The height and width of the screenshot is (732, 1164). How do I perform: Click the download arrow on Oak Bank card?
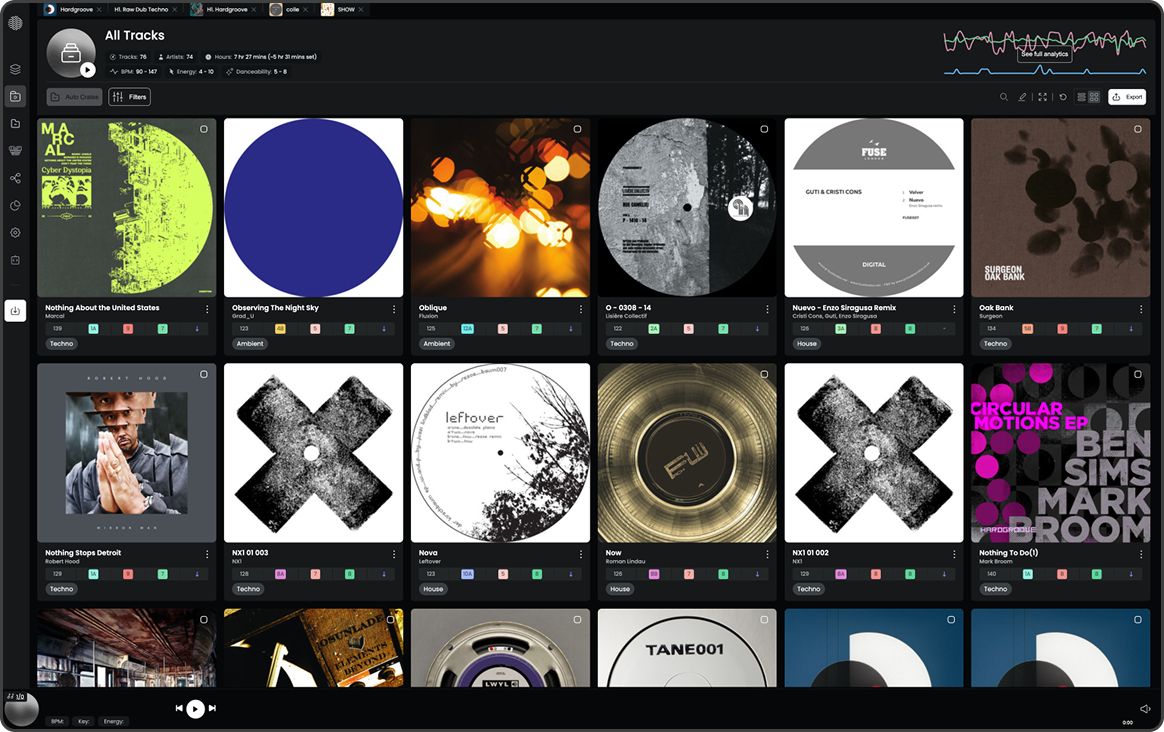pyautogui.click(x=1131, y=329)
